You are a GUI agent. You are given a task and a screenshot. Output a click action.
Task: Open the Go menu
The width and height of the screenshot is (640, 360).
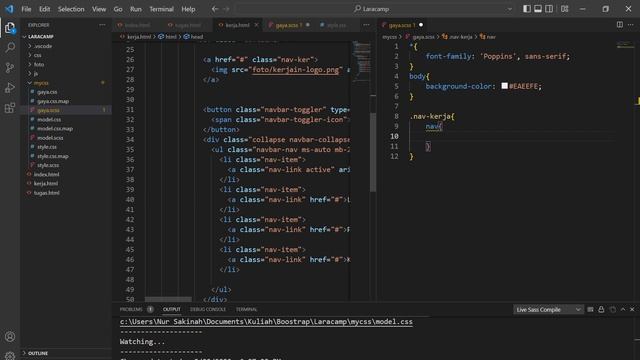(x=118, y=9)
